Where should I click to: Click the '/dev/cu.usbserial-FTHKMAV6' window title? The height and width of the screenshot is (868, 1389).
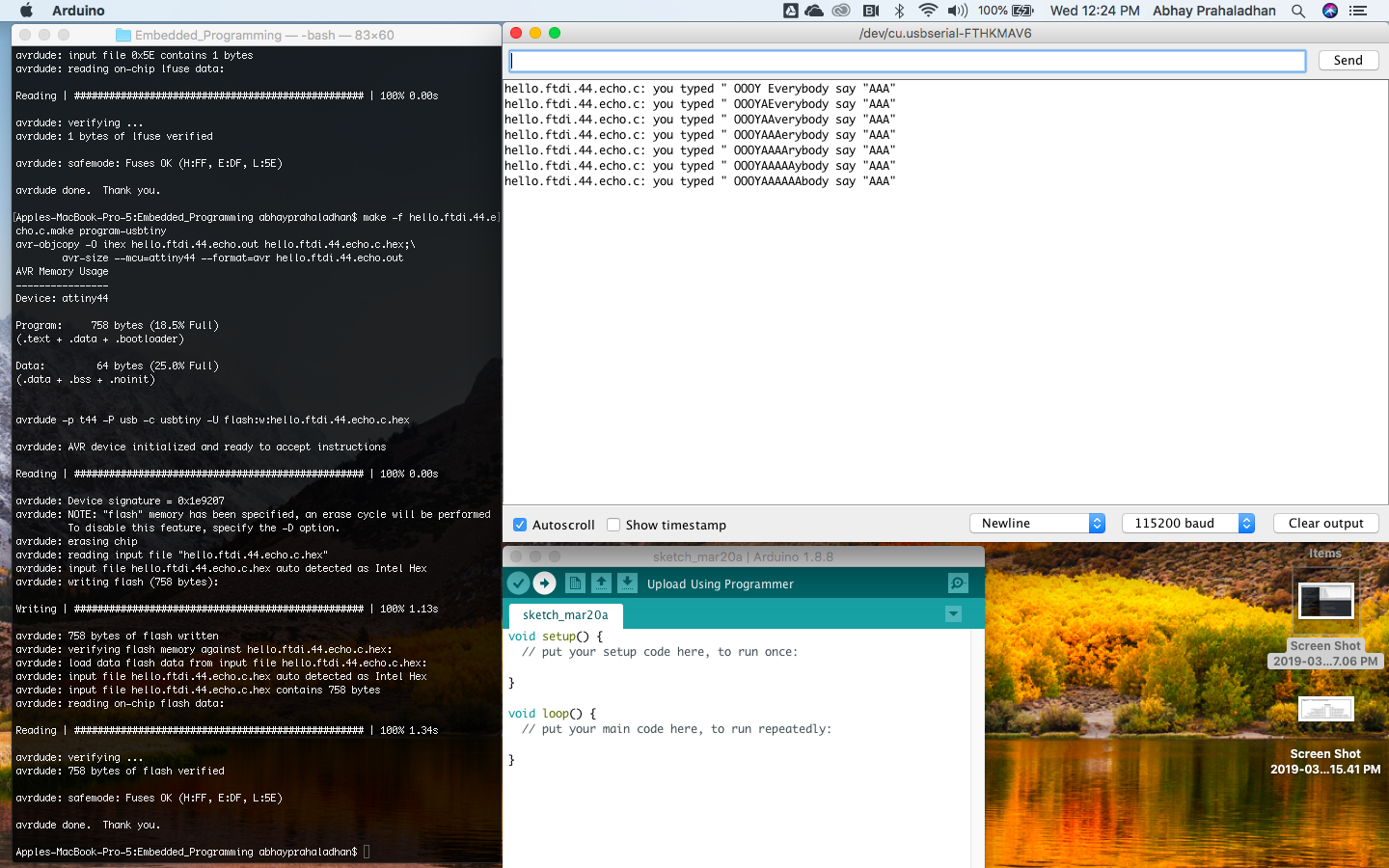pos(945,33)
